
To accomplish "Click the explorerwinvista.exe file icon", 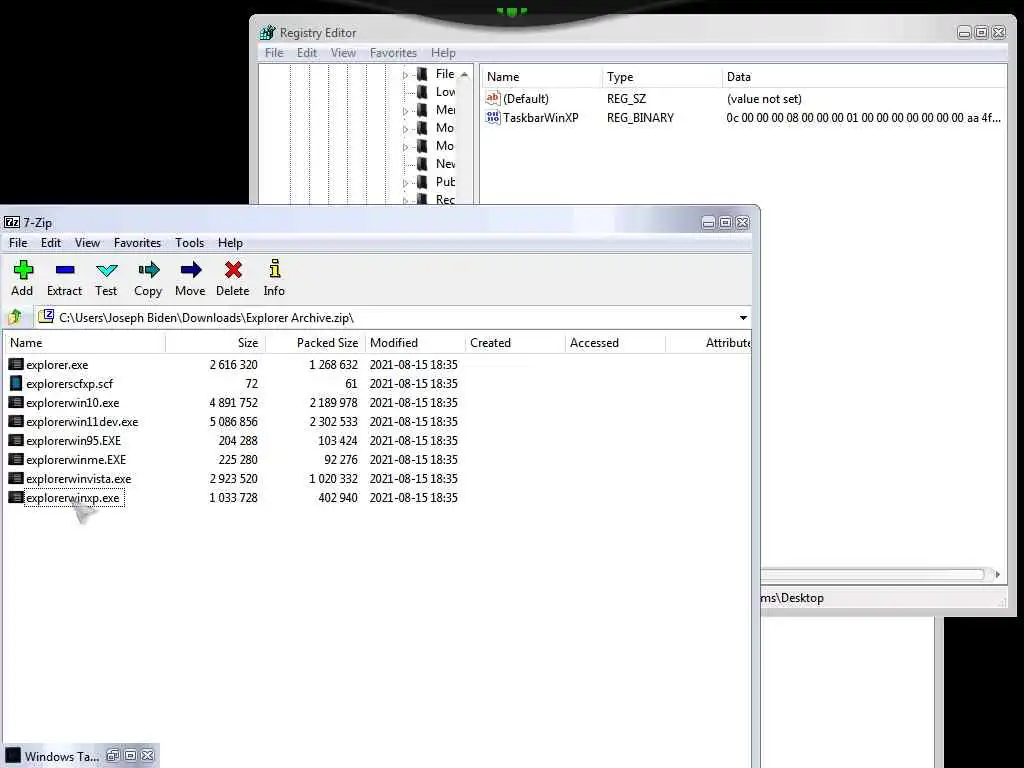I will tap(16, 478).
